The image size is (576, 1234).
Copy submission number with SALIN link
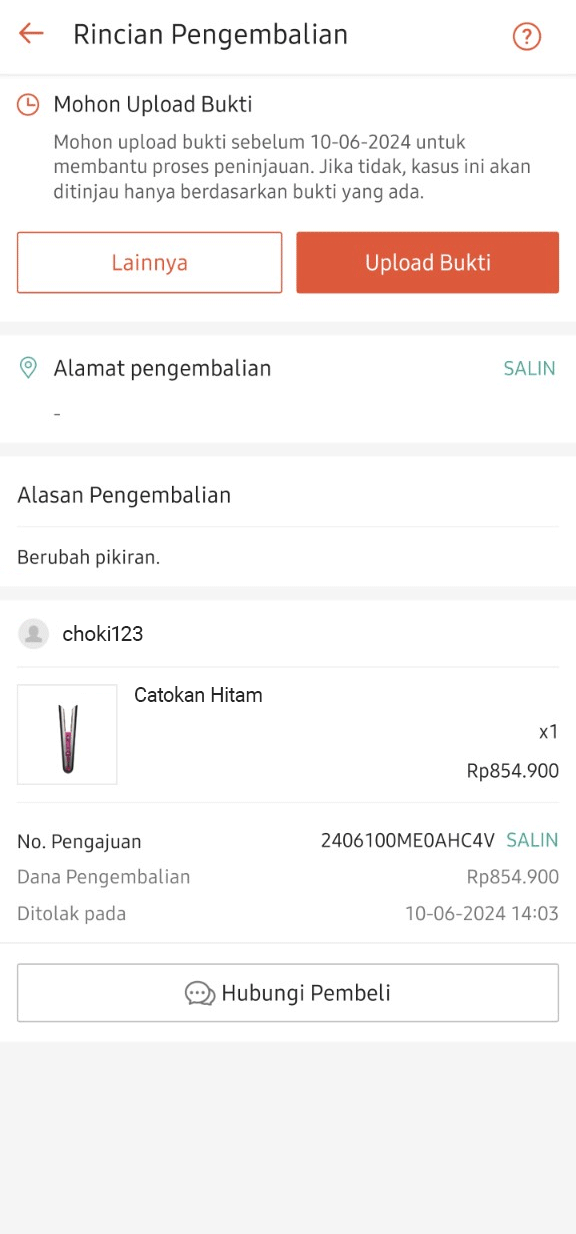click(x=531, y=840)
